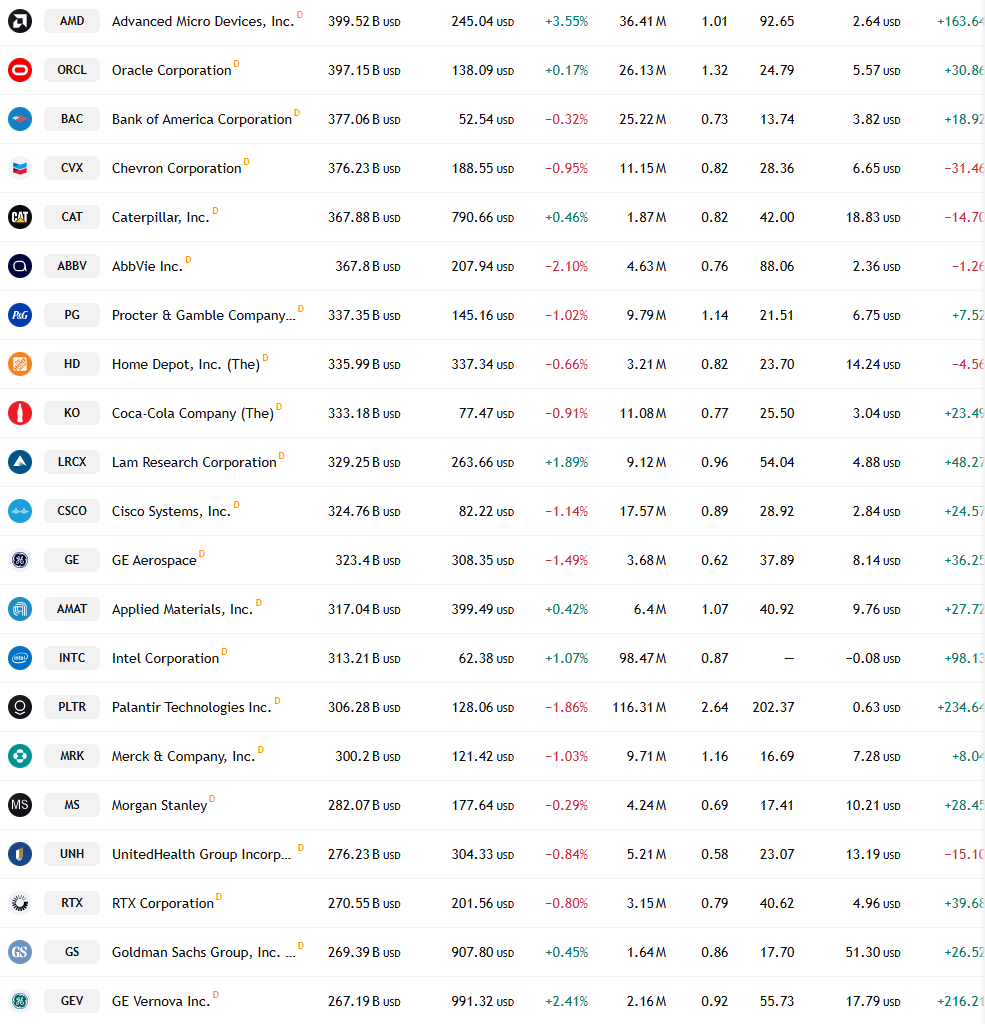Open Procter & Gamble Company link
Image resolution: width=985 pixels, height=1024 pixels.
pos(204,315)
